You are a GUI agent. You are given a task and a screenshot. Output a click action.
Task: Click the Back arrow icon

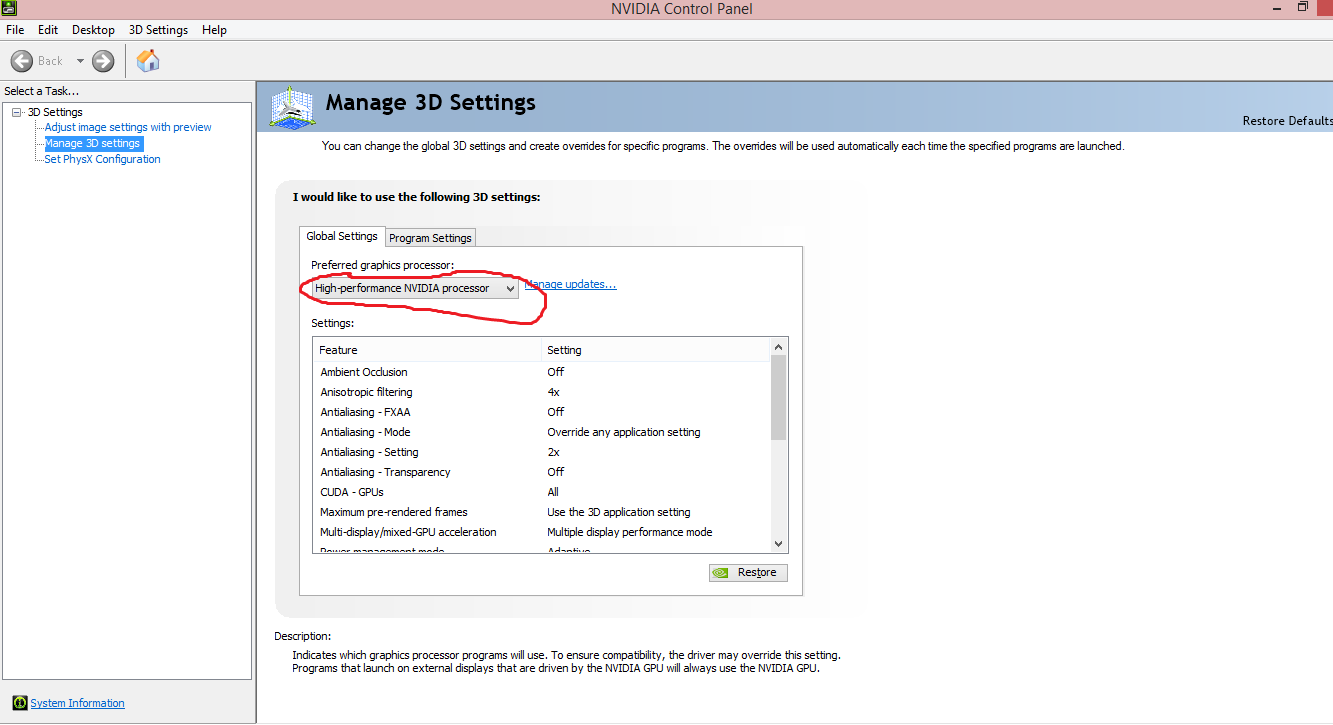click(x=22, y=61)
